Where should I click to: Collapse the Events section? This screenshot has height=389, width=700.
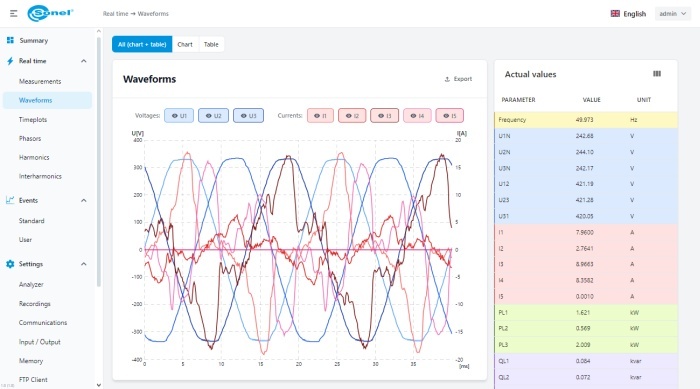(83, 201)
